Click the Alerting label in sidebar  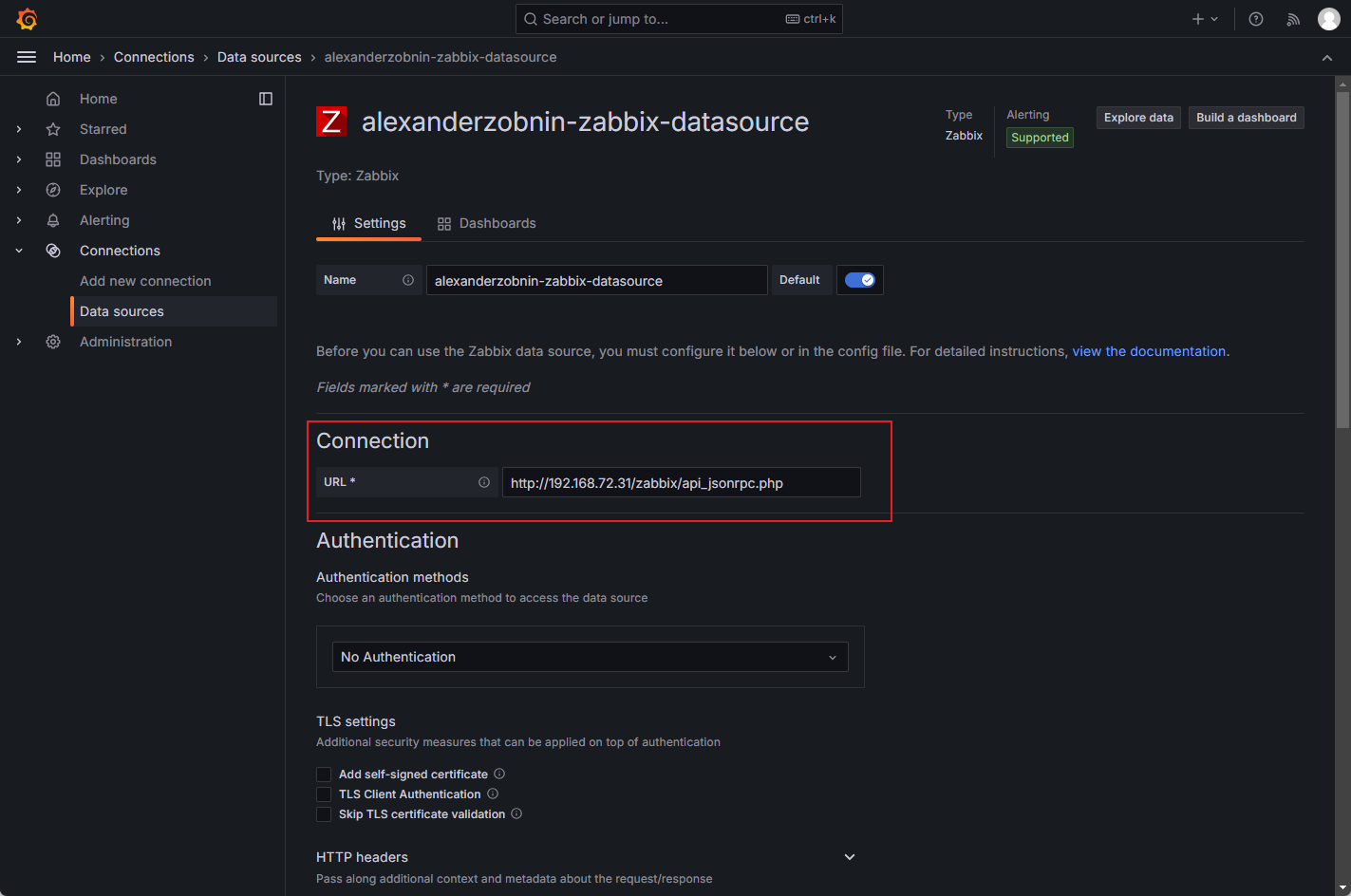point(104,220)
